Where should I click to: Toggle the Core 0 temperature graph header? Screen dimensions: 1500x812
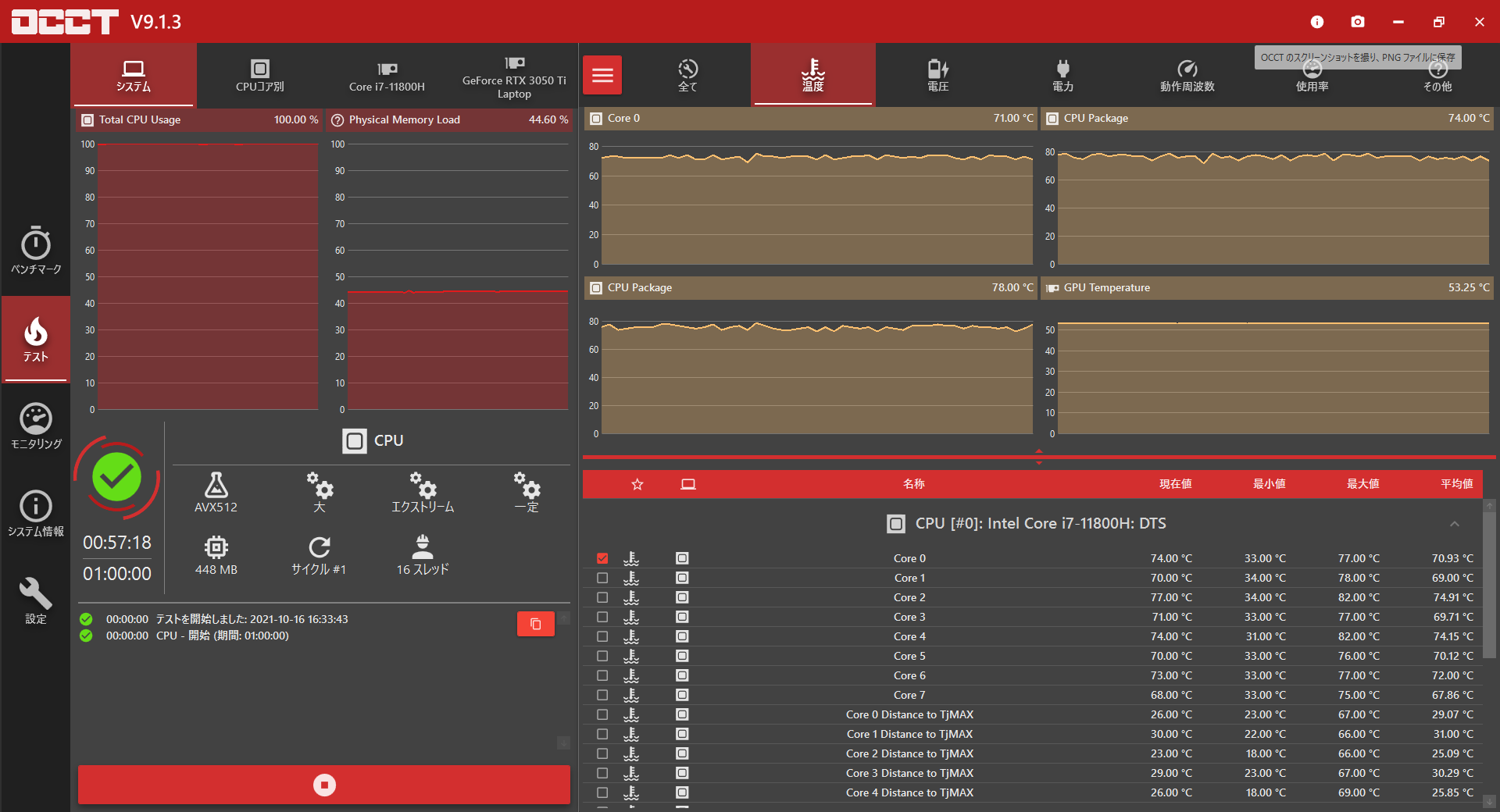(x=811, y=118)
